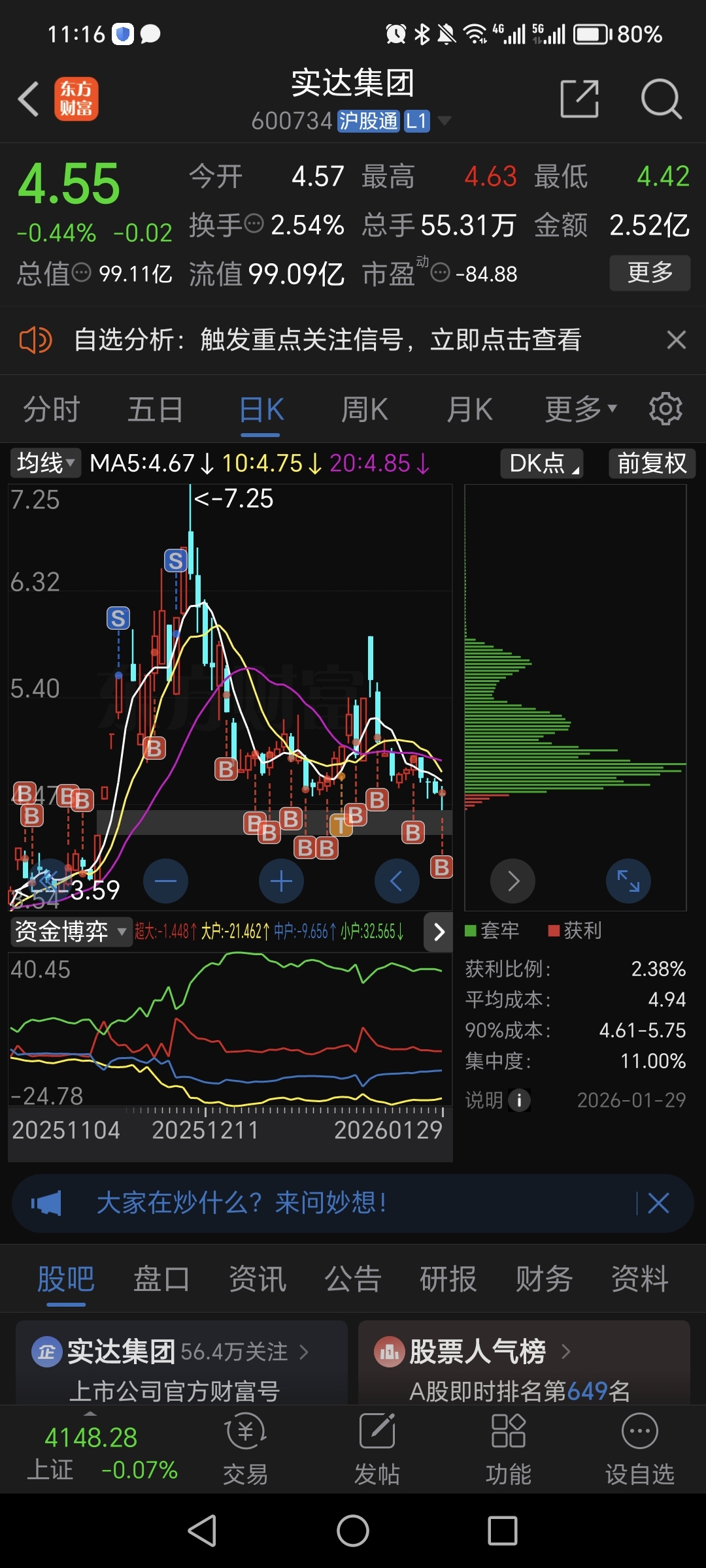Open 更多 period dropdown

[581, 410]
